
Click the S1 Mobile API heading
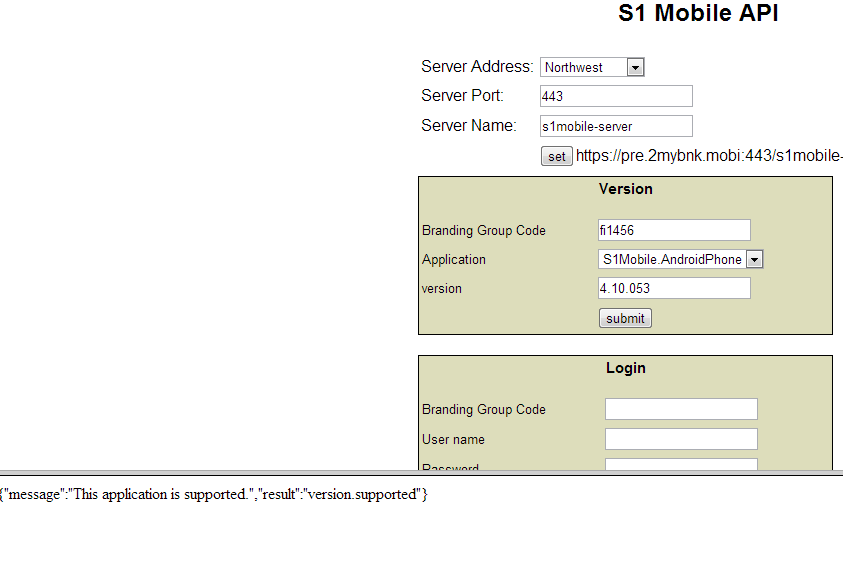(x=698, y=13)
